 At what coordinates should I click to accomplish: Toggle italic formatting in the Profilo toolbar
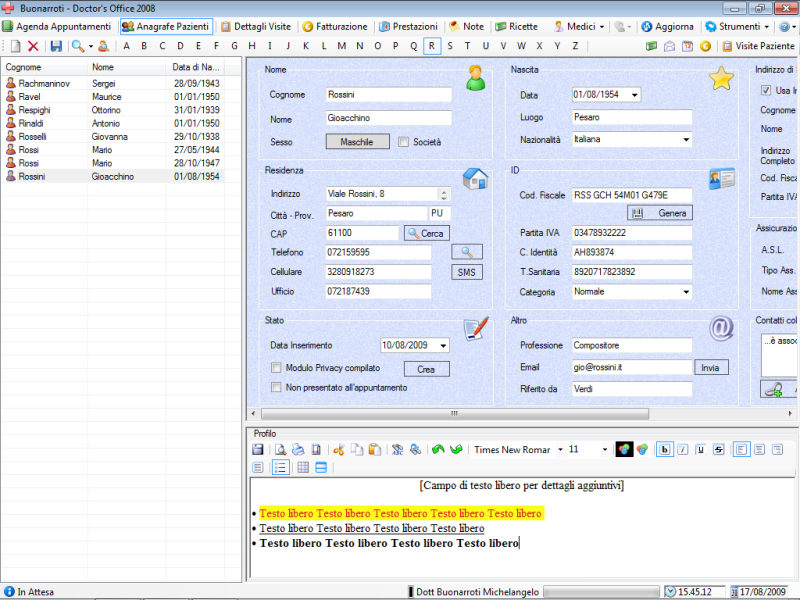(683, 449)
